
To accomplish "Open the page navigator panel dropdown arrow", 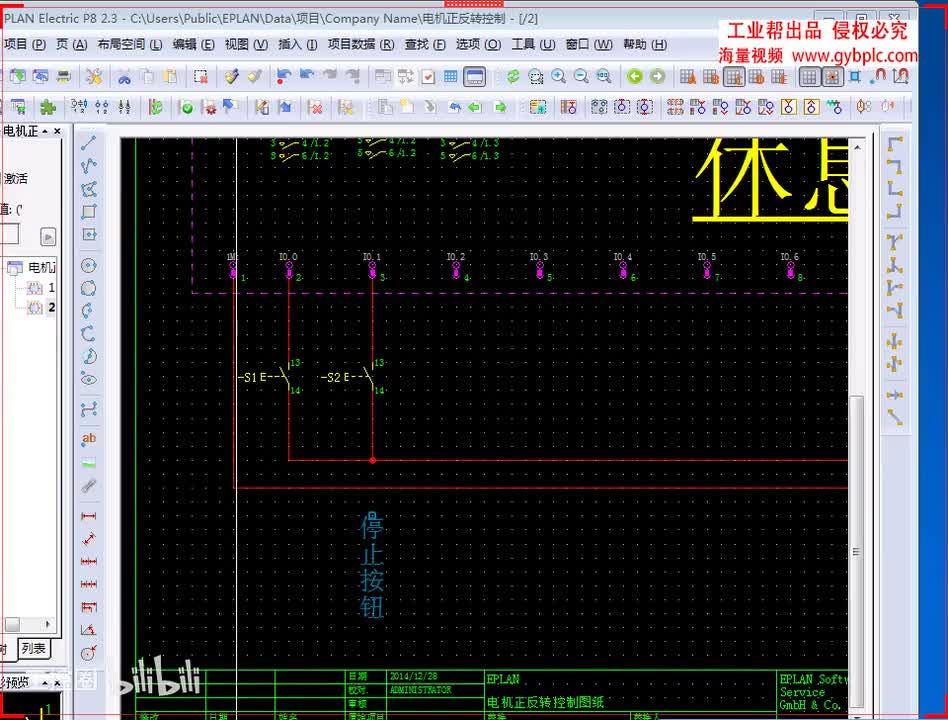I will click(45, 131).
